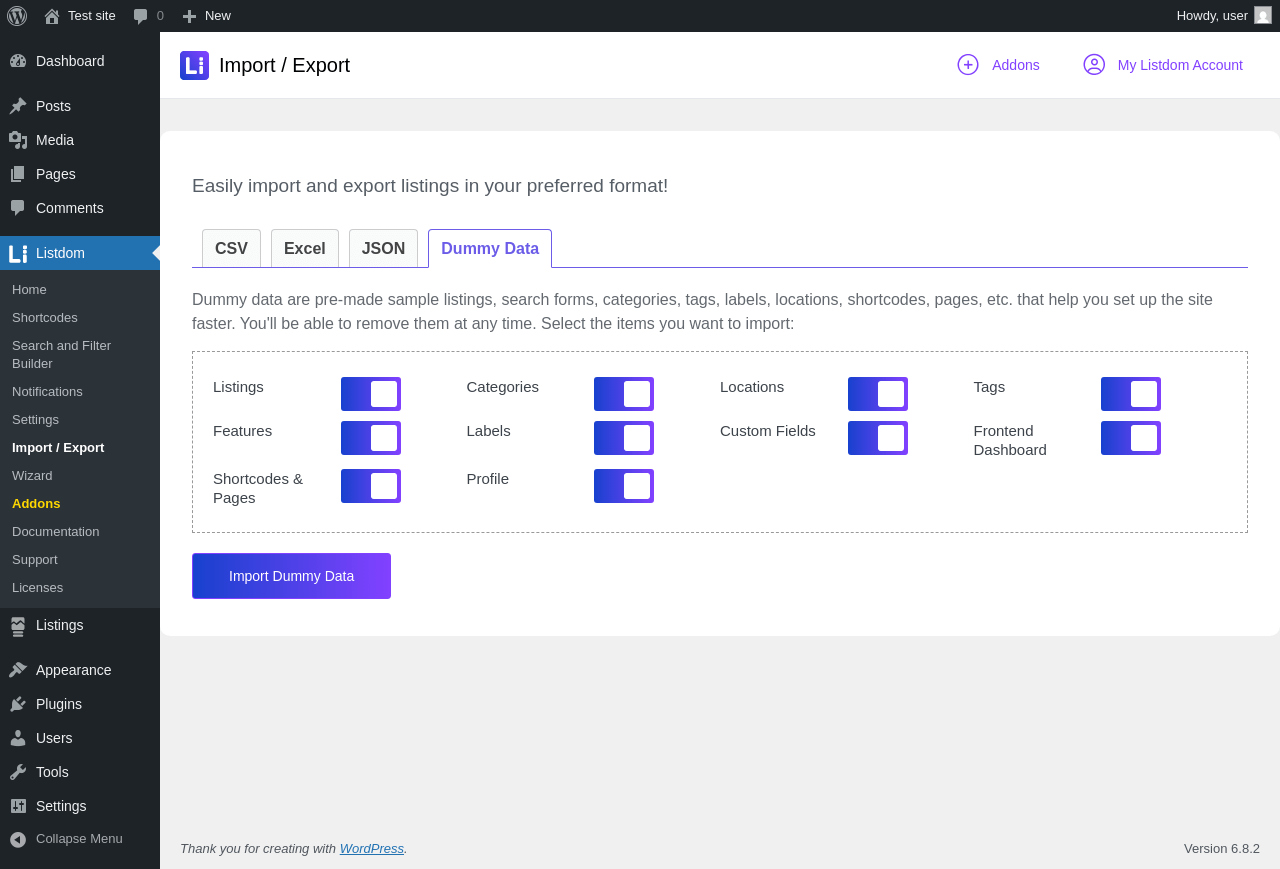Disable the Locations switch
The height and width of the screenshot is (869, 1280).
click(x=878, y=394)
